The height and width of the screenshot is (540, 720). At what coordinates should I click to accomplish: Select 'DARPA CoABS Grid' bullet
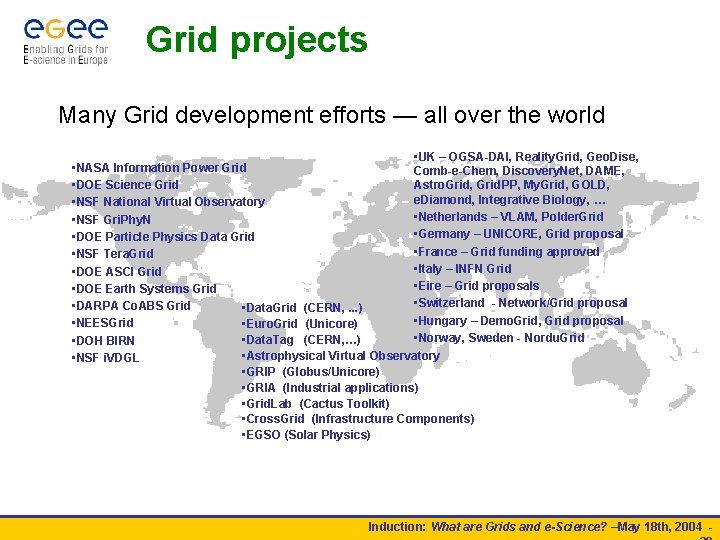[131, 306]
